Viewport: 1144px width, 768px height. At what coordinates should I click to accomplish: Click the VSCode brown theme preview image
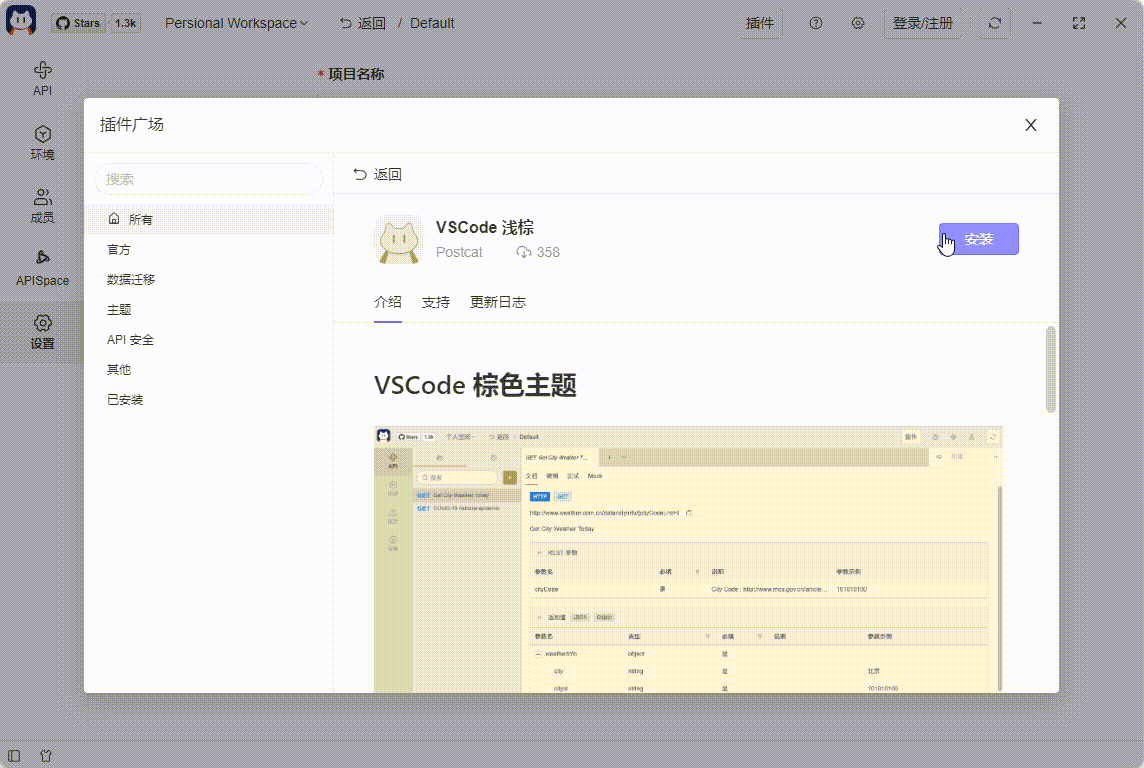point(688,559)
